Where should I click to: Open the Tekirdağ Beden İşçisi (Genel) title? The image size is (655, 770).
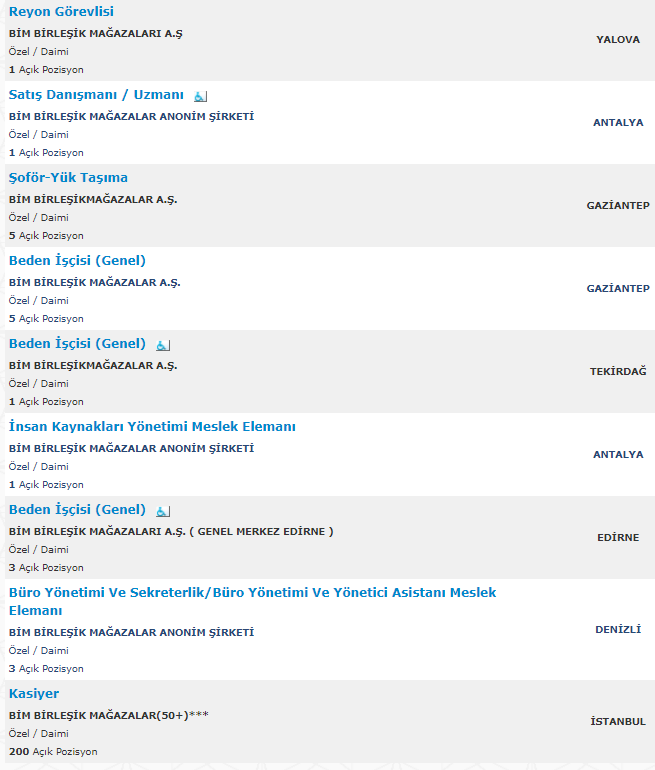click(x=77, y=343)
